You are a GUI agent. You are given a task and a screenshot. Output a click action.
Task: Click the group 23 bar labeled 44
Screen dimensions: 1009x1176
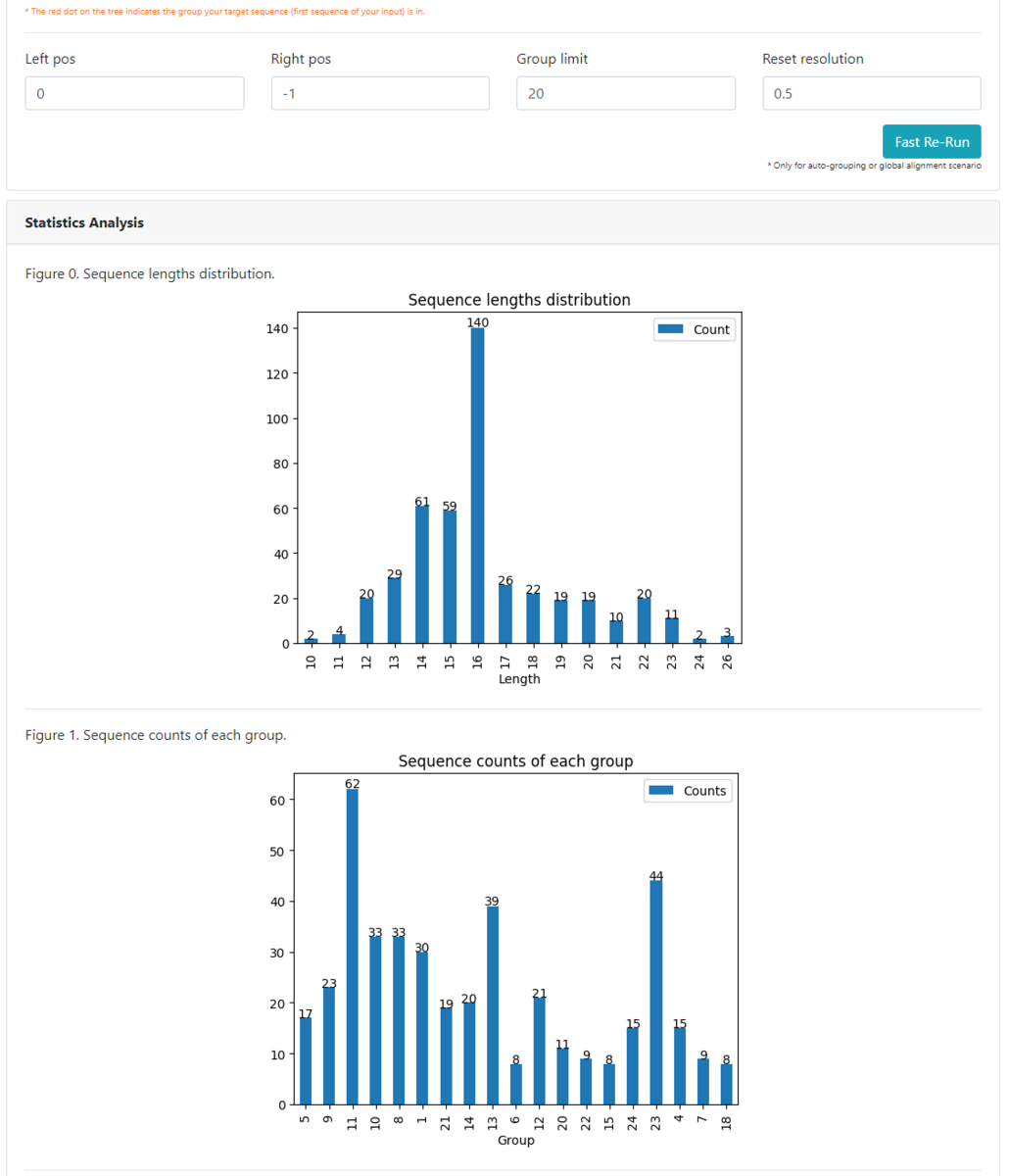tap(656, 993)
